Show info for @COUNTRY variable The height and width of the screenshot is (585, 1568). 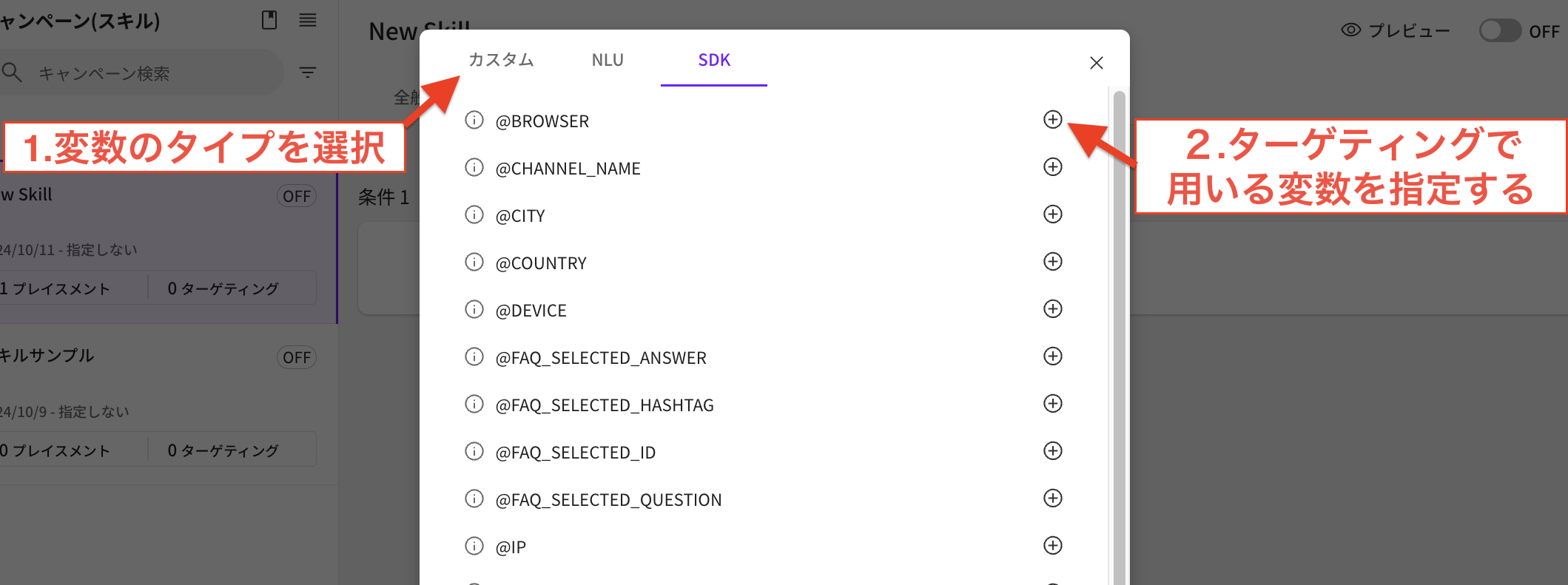click(474, 262)
